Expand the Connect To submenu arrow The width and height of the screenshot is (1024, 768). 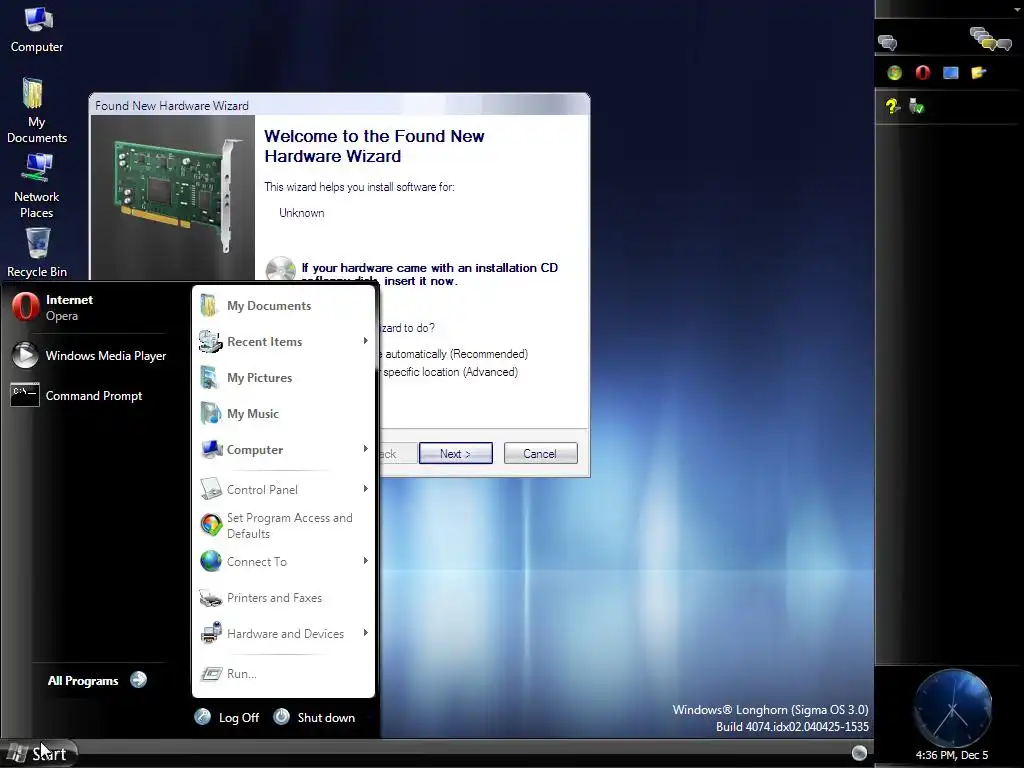(x=366, y=560)
